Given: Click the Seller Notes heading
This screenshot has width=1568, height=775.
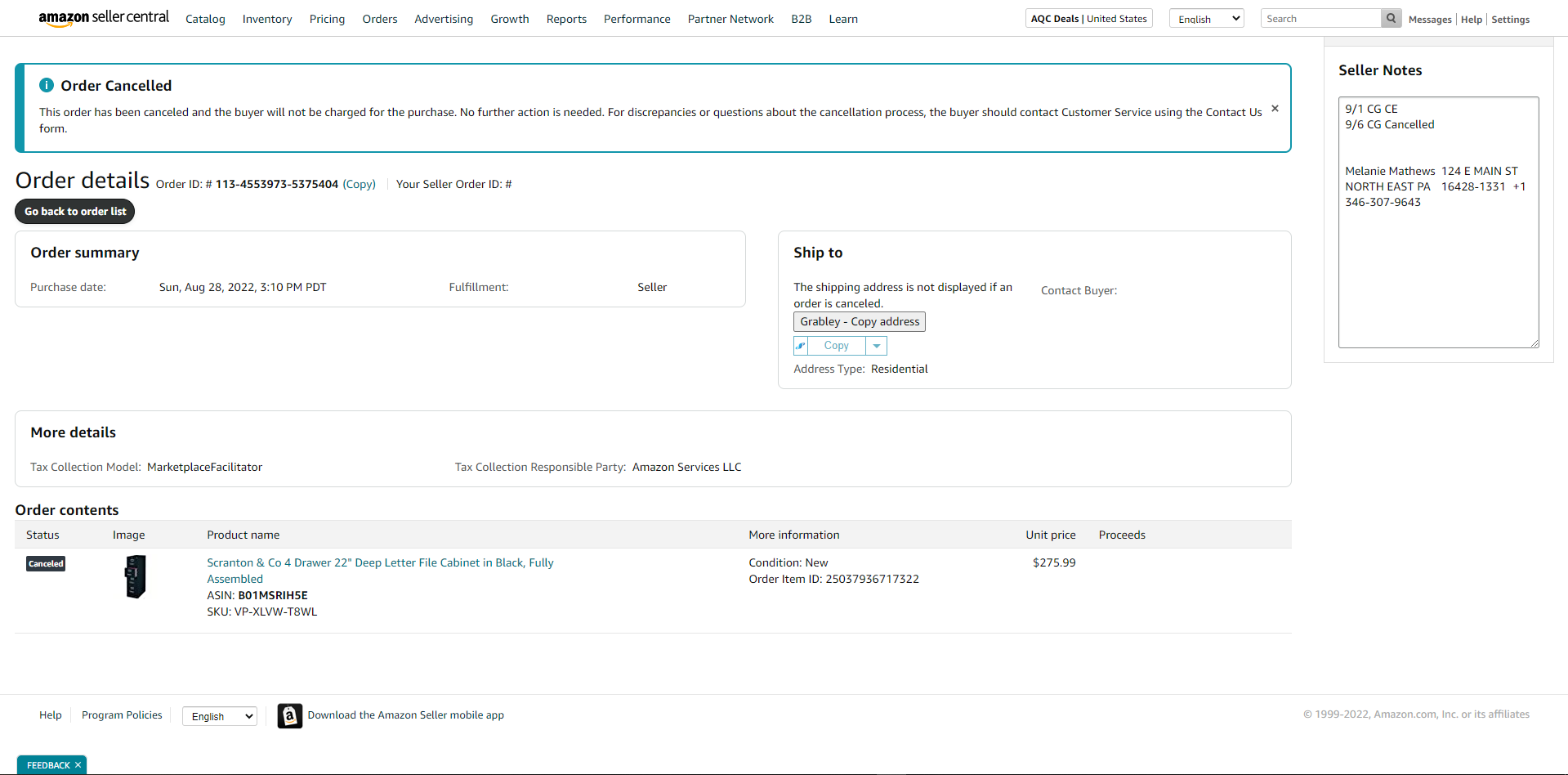Looking at the screenshot, I should (1380, 70).
